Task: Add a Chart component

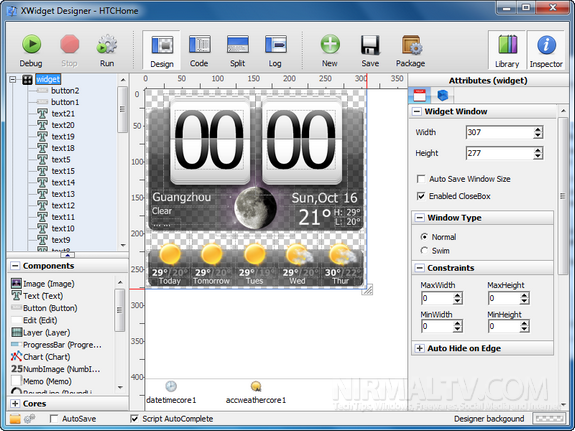Action: pos(41,357)
